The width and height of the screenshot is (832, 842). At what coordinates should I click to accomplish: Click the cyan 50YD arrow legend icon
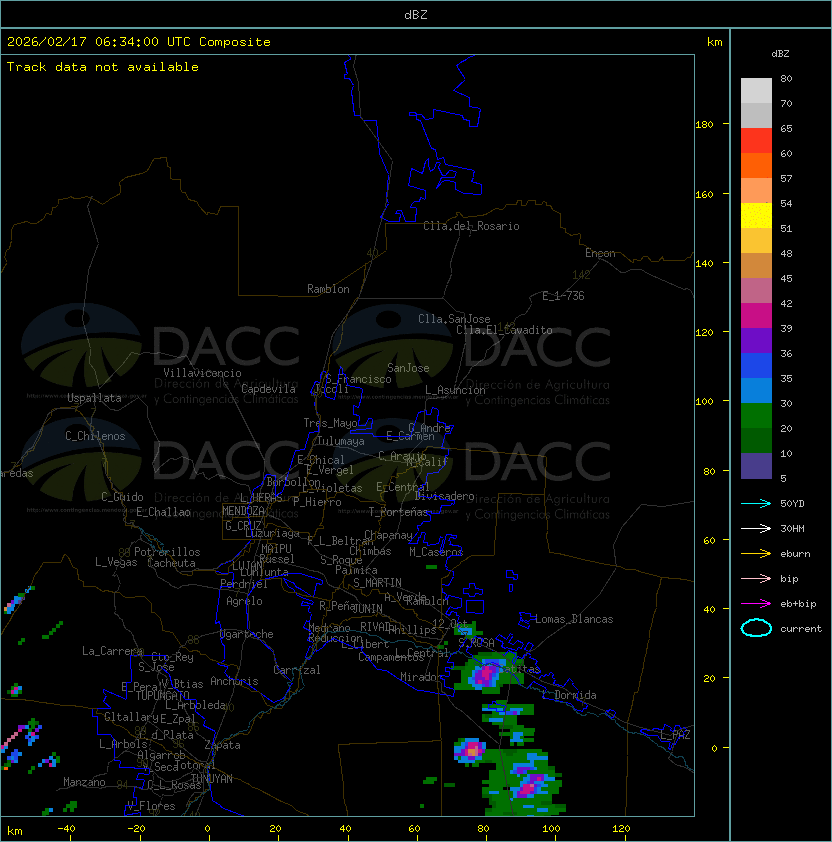[x=756, y=503]
